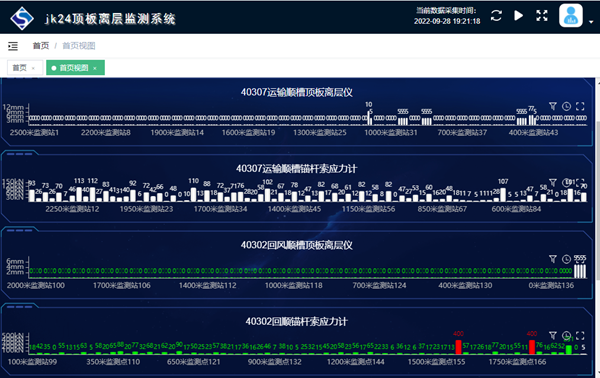Screen dimensions: 600x378
Task: Close the 首页视图 tab
Action: tap(95, 68)
